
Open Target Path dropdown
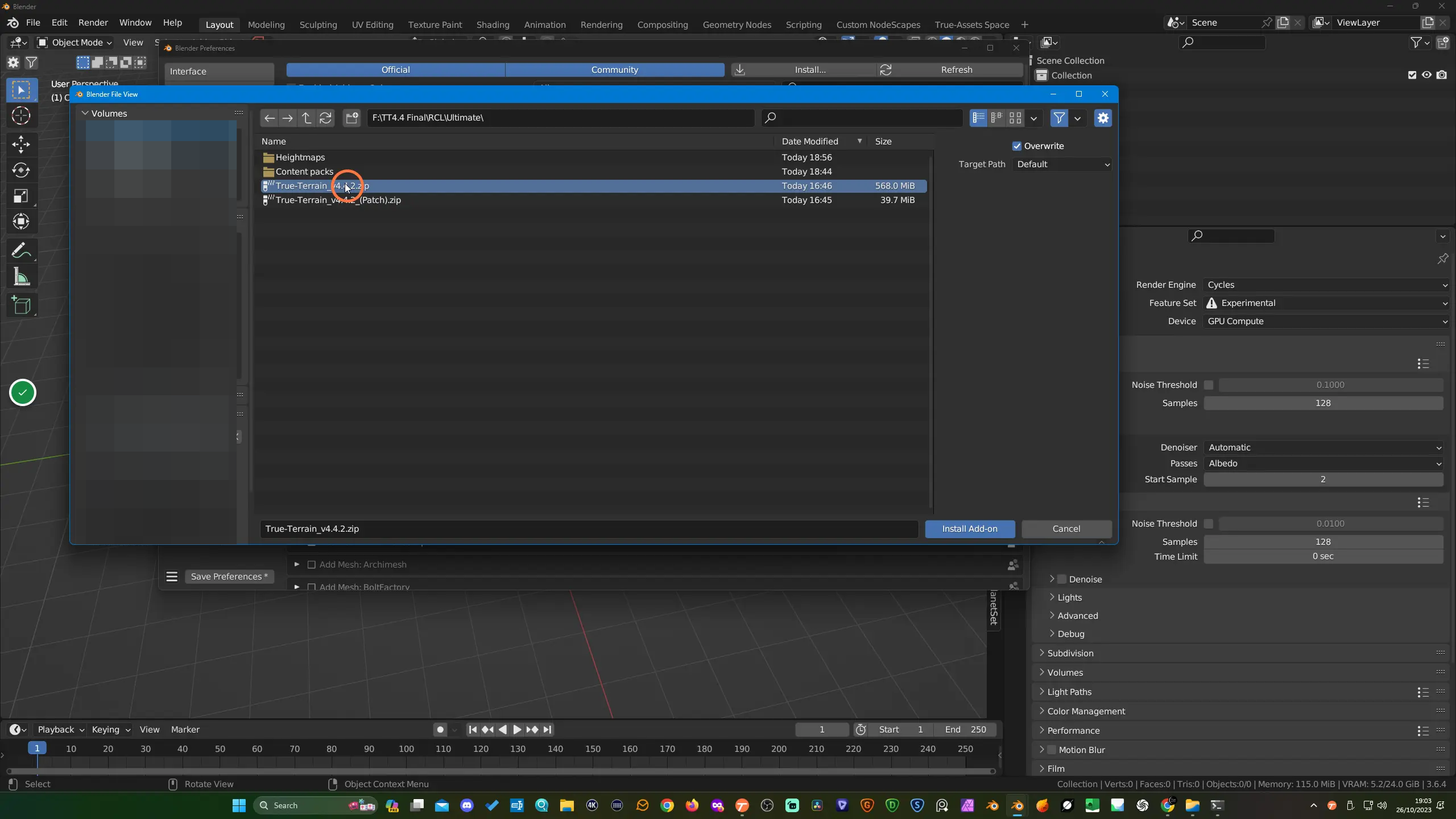tap(1062, 164)
